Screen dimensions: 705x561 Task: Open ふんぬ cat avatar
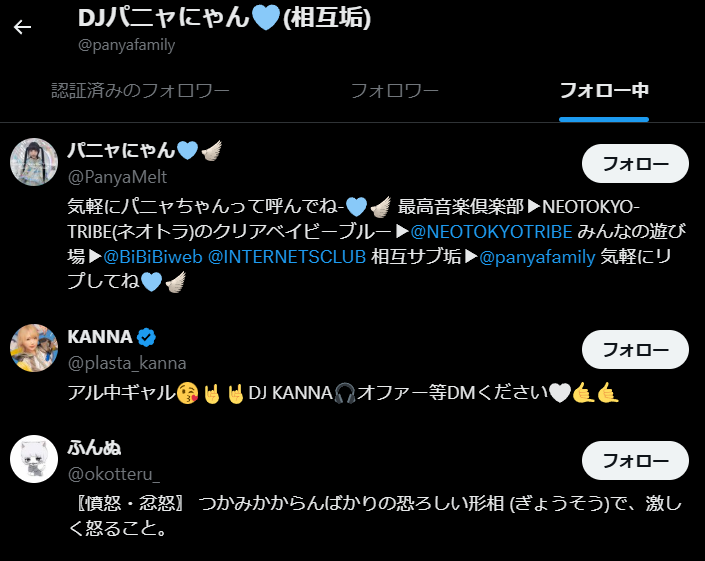coord(34,459)
